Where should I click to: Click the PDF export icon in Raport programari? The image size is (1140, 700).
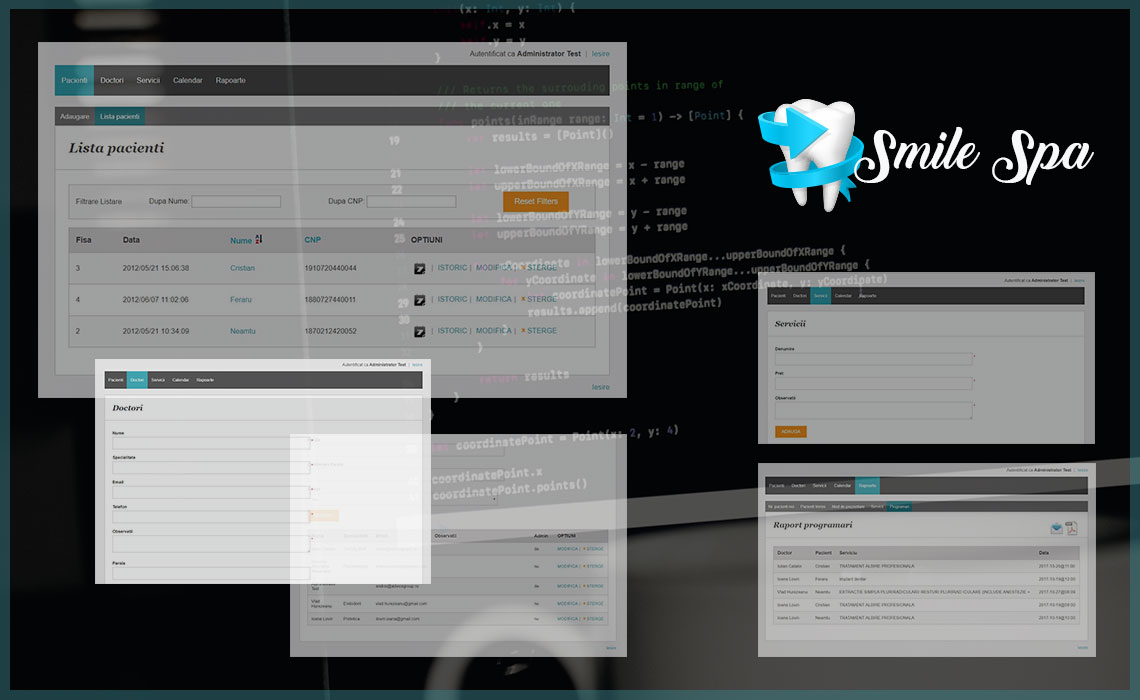tap(1070, 529)
